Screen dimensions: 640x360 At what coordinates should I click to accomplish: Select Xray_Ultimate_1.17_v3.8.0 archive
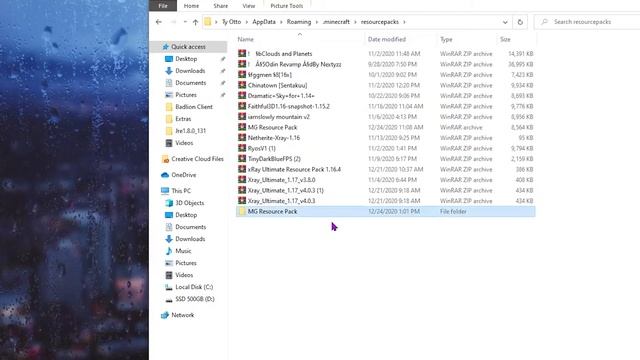tap(385, 180)
